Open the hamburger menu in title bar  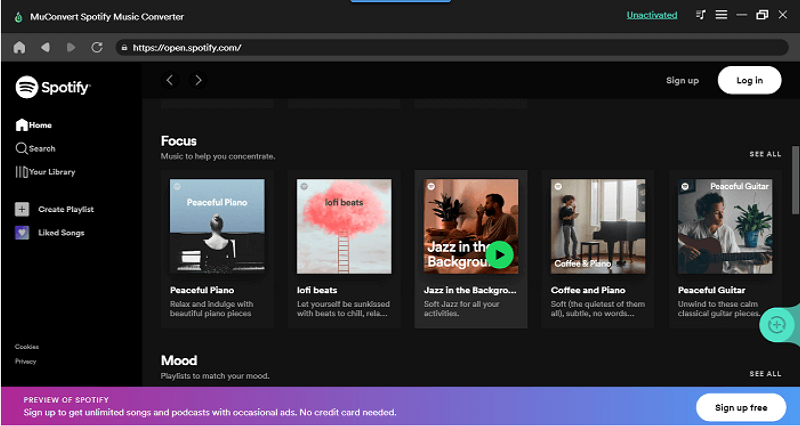click(x=721, y=15)
